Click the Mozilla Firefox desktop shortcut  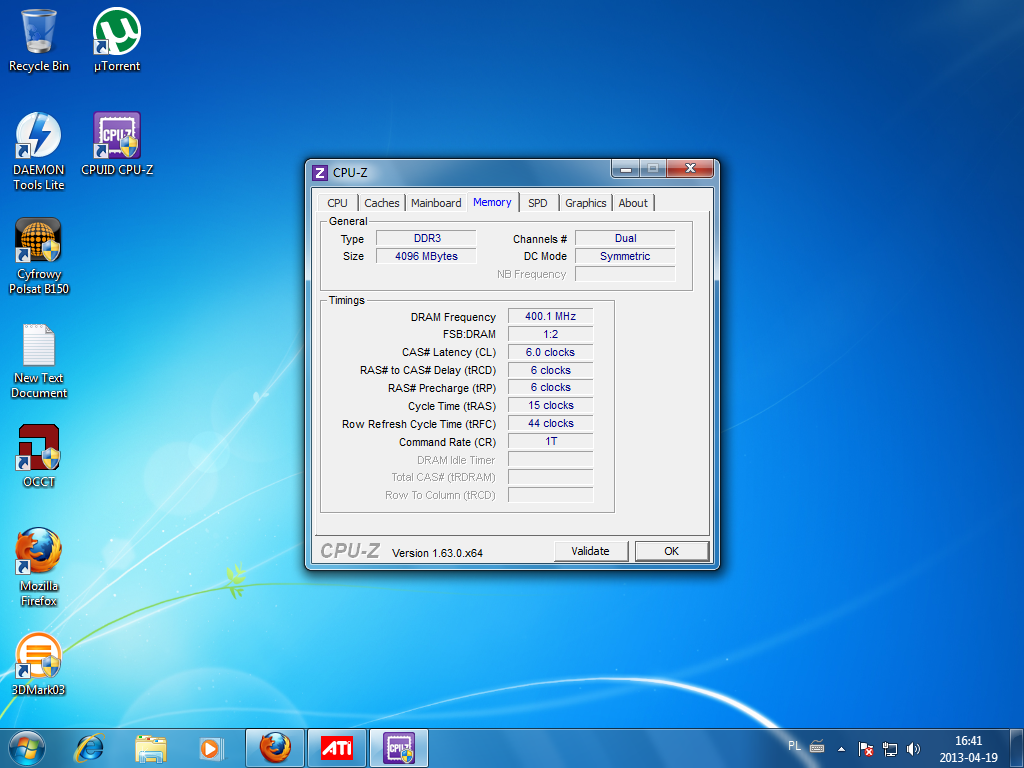point(39,553)
